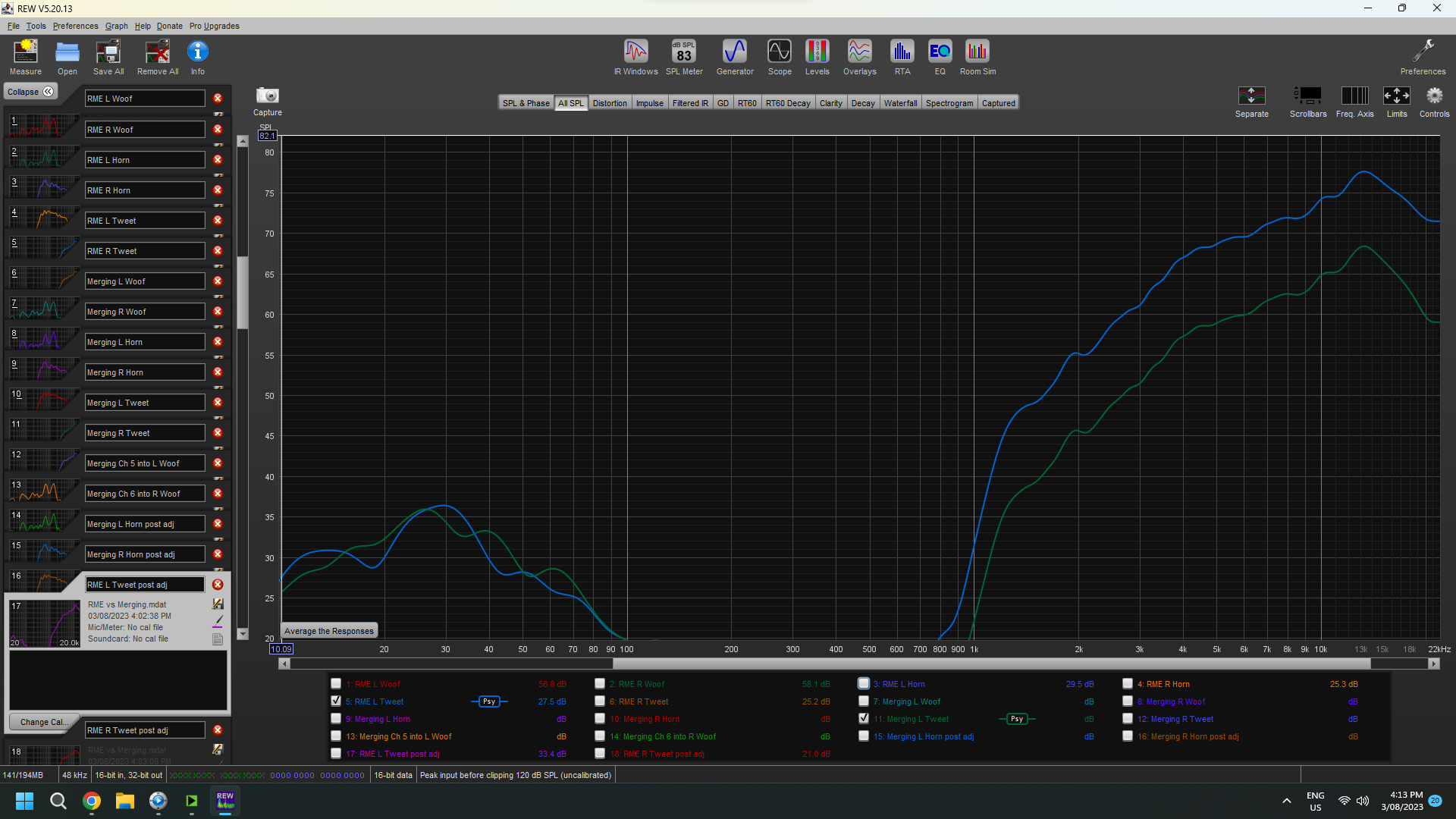Edit the RME R Tweet post adj name field
The image size is (1456, 819).
point(144,730)
